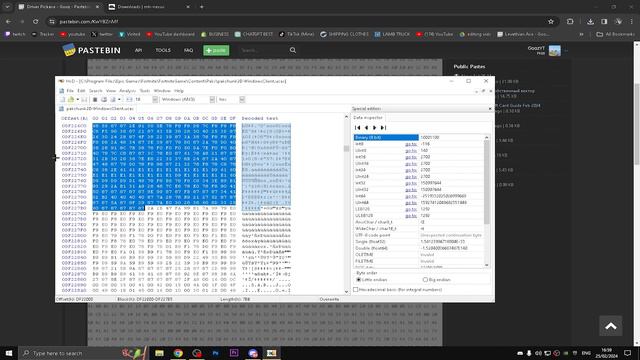Click go to link for Int8 row

coord(411,144)
